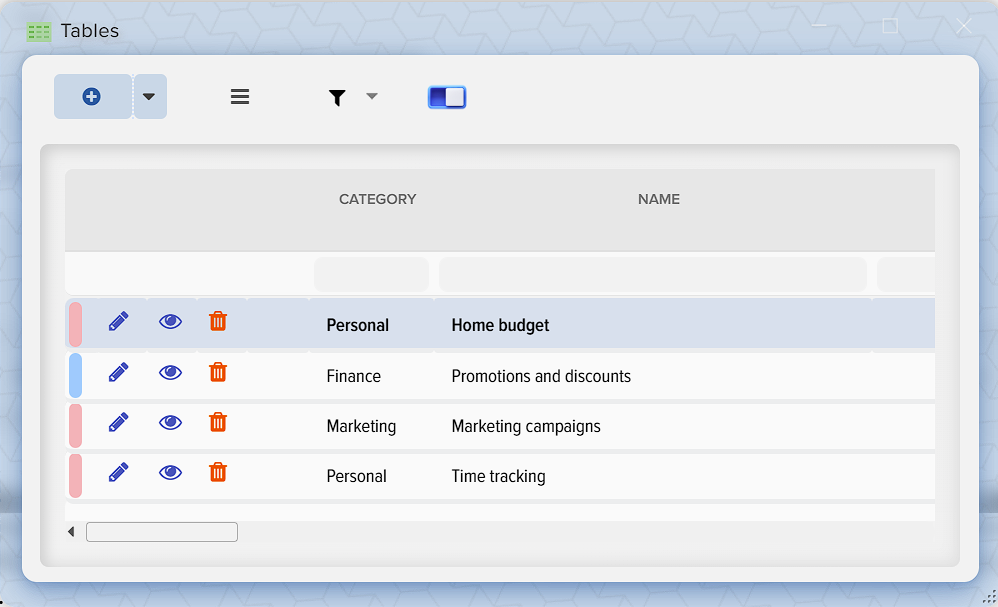
Task: View the Marketing campaigns table eye icon
Action: point(170,422)
